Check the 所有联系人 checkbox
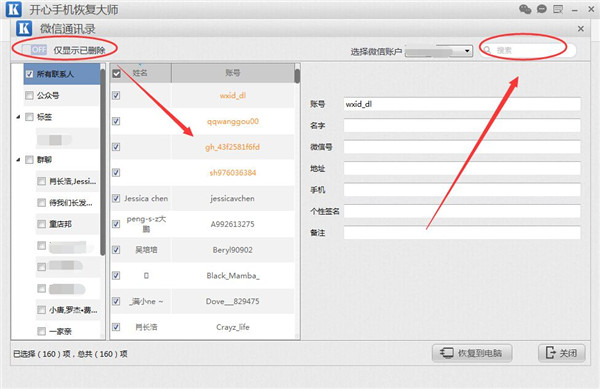 pyautogui.click(x=29, y=74)
